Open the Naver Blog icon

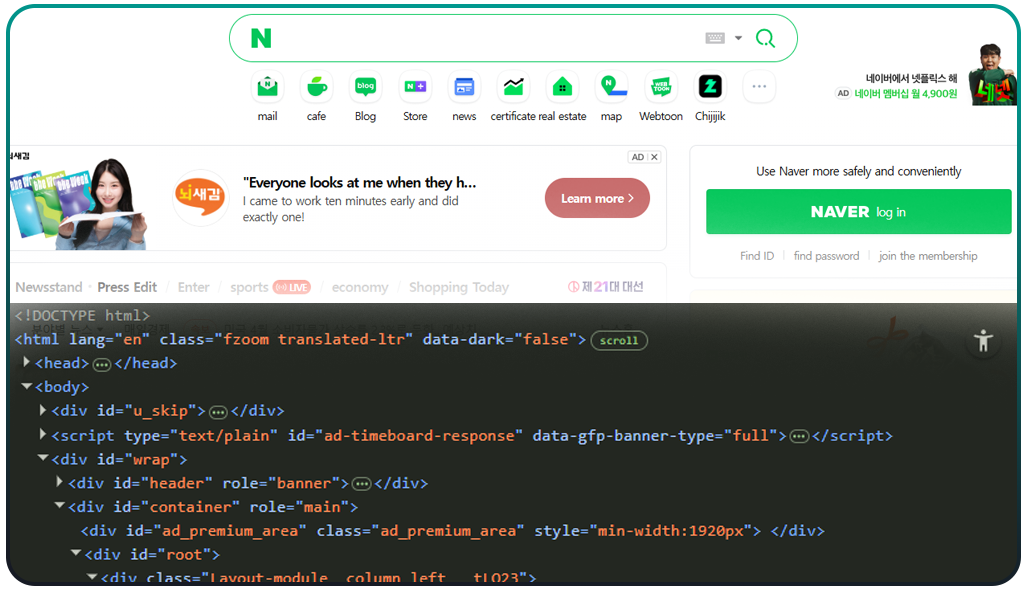pyautogui.click(x=365, y=86)
